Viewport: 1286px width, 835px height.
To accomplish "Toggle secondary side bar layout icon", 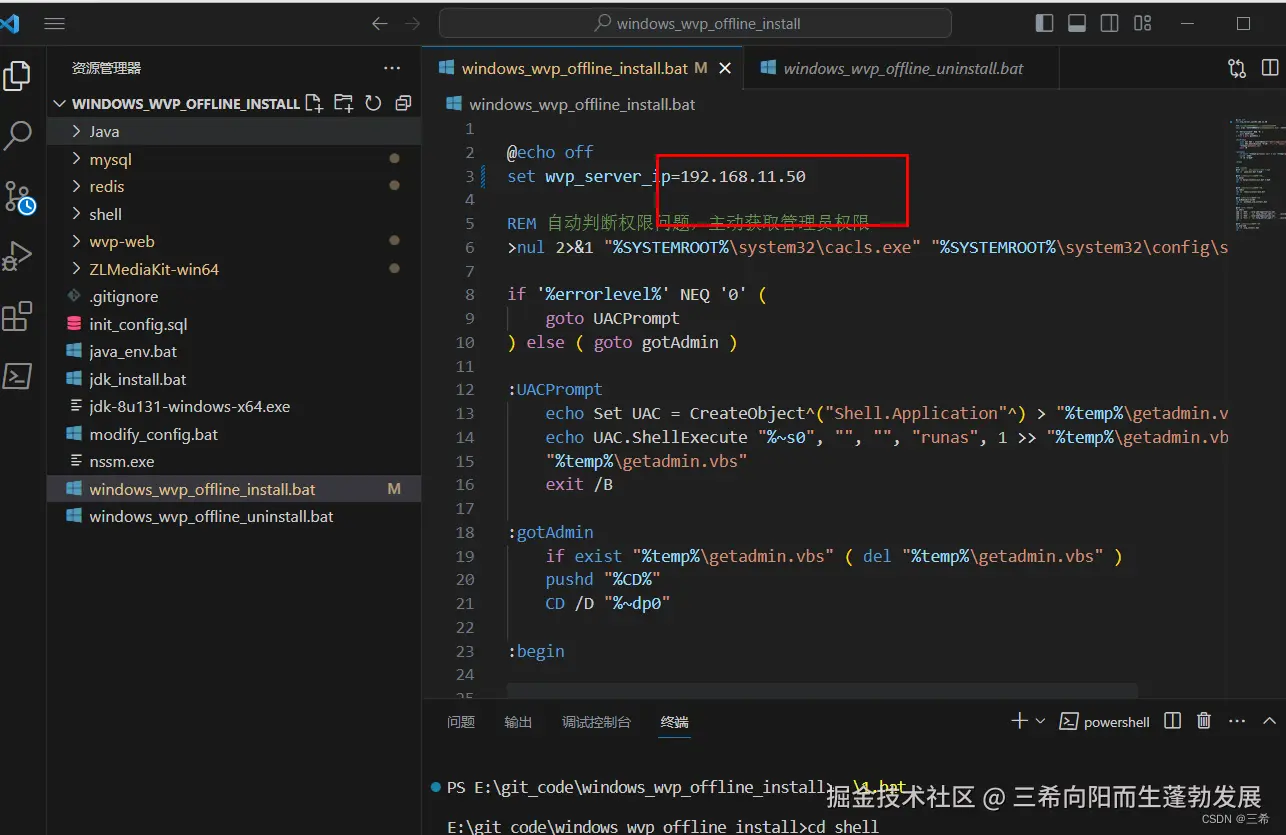I will pyautogui.click(x=1109, y=23).
